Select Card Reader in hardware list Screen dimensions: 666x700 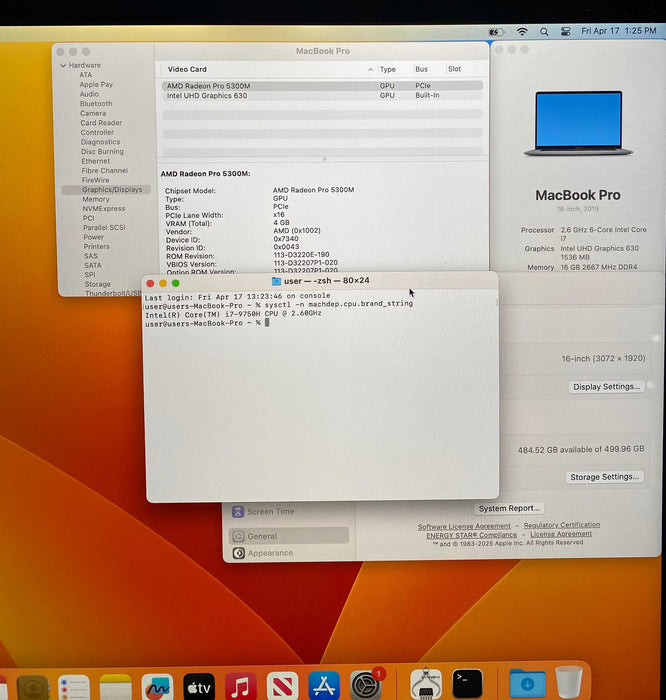(101, 123)
